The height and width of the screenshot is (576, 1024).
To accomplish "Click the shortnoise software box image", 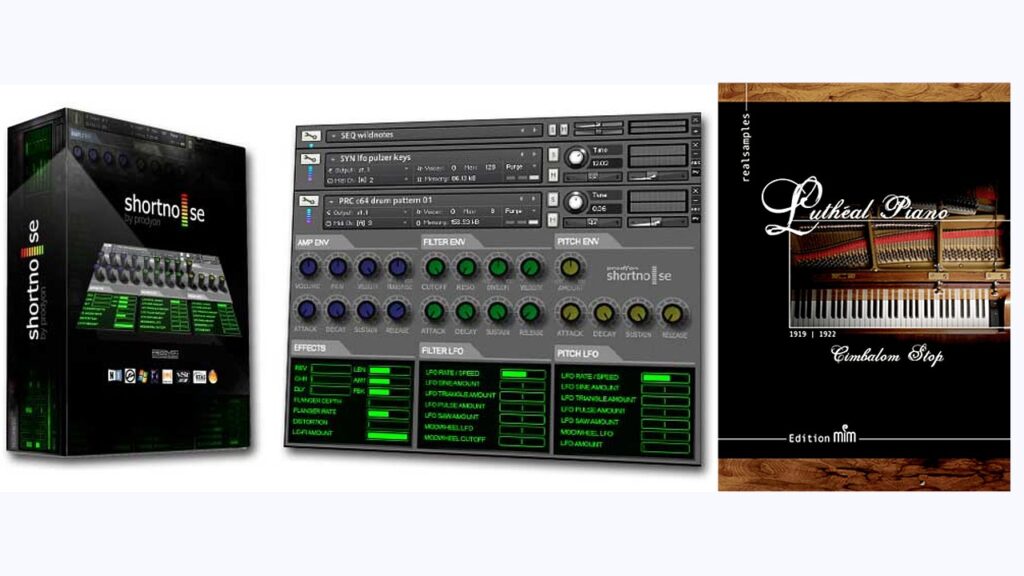I will (x=129, y=281).
